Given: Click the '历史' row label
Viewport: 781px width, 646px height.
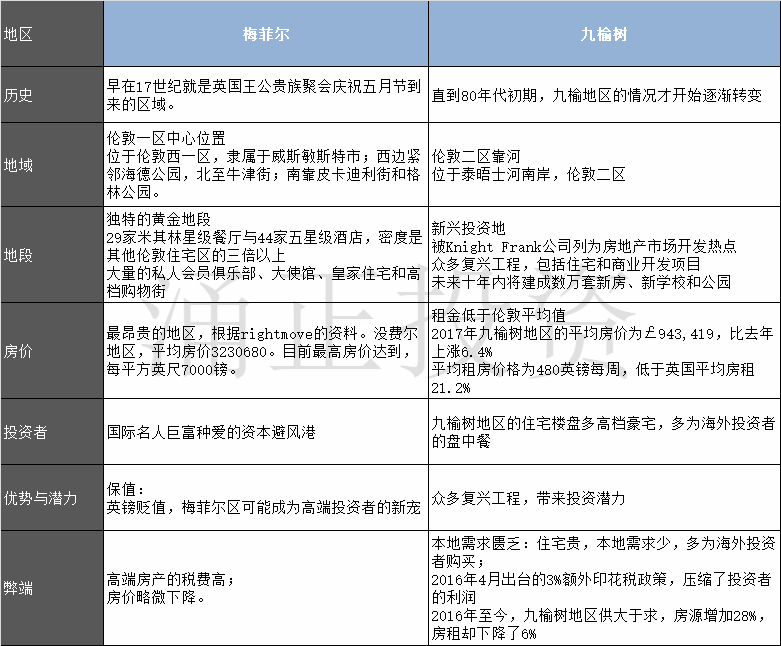Looking at the screenshot, I should coord(52,95).
